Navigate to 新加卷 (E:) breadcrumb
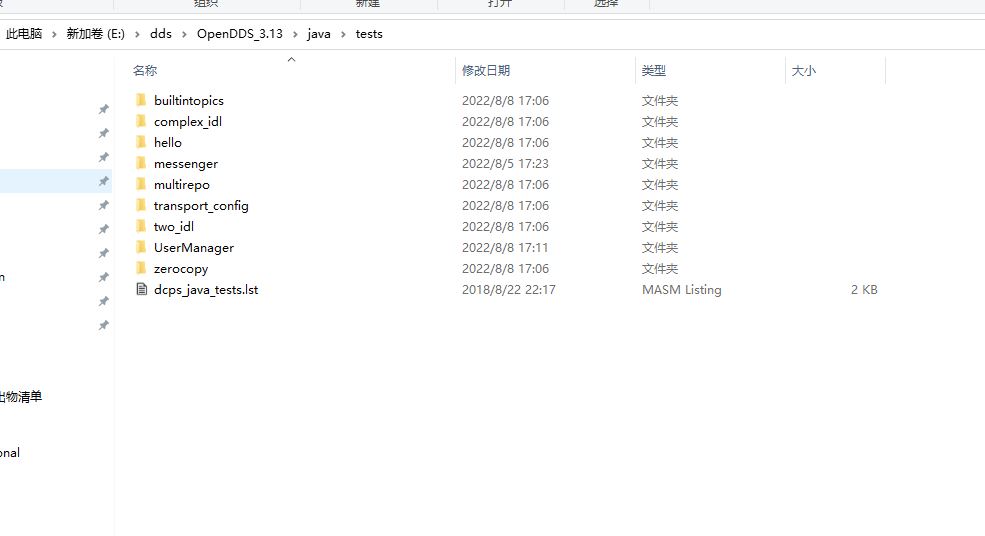The width and height of the screenshot is (985, 536). tap(95, 34)
